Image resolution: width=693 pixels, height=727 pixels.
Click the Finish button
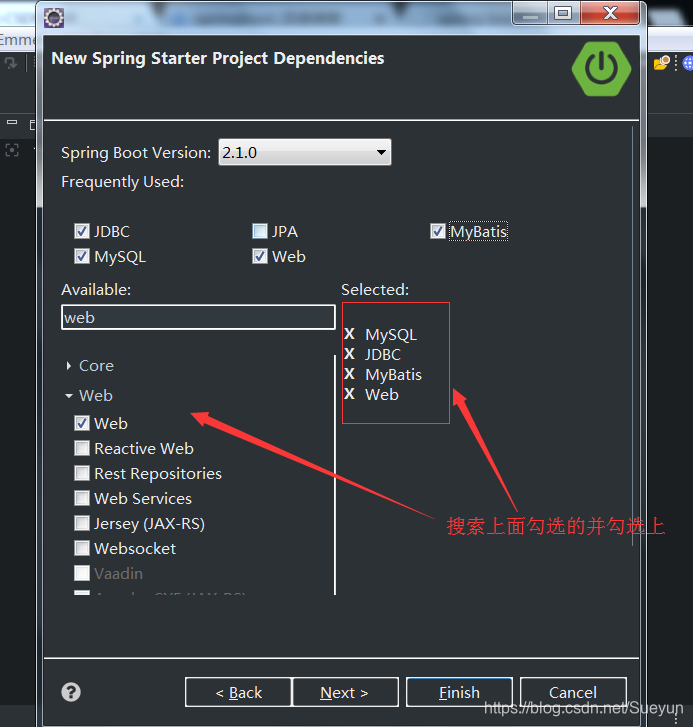[x=459, y=692]
